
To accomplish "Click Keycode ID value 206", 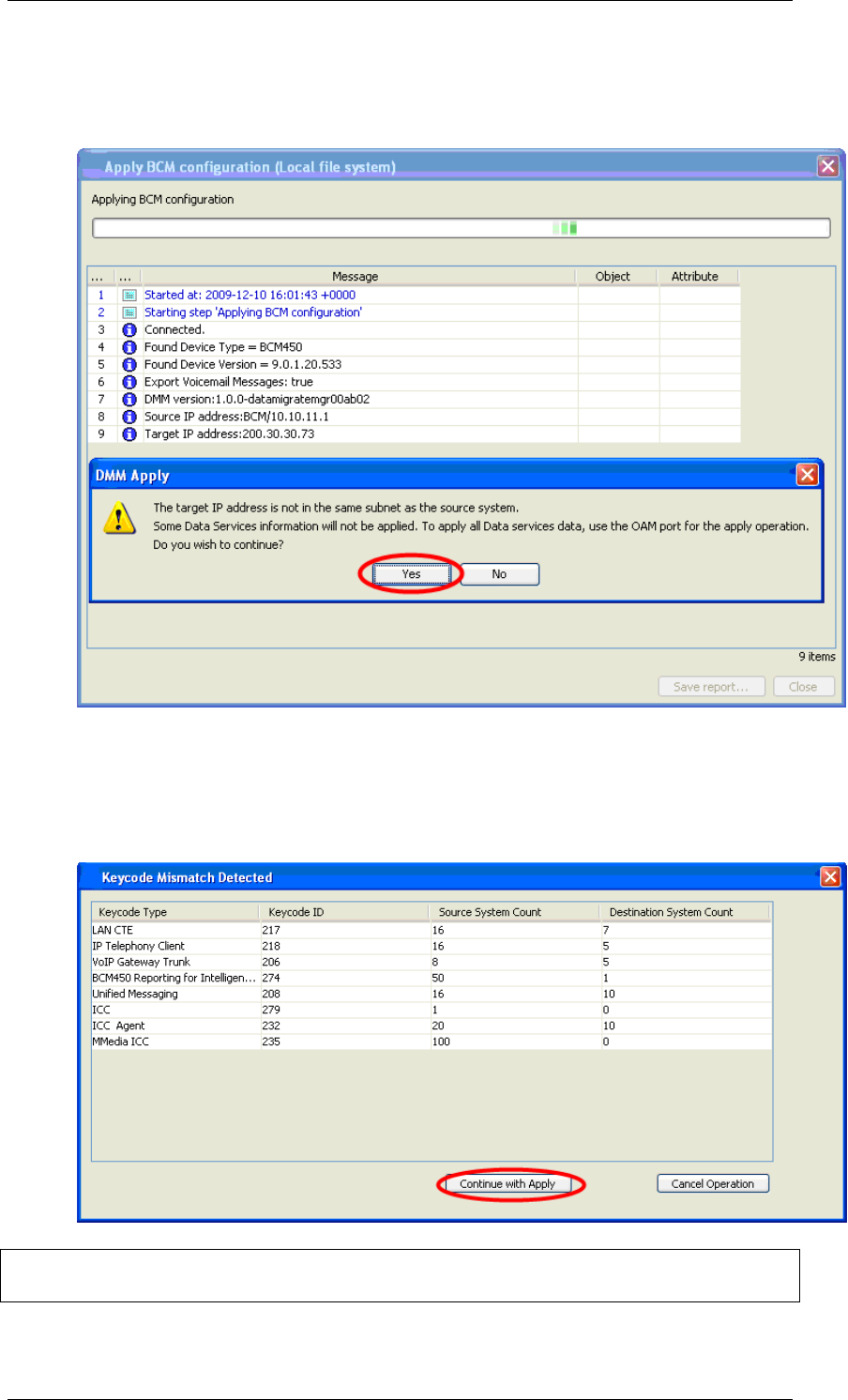I will click(x=271, y=962).
